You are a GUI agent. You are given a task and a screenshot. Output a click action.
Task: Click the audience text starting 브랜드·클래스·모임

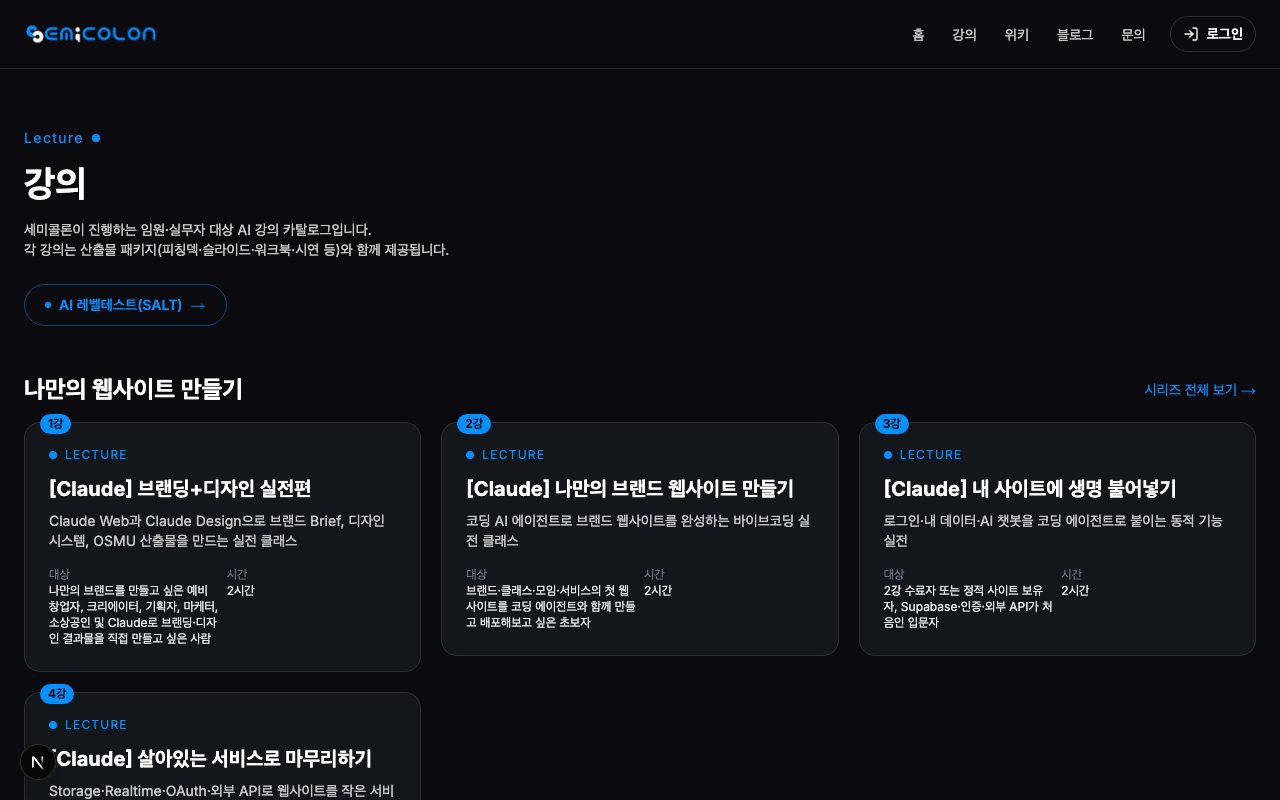click(x=551, y=606)
